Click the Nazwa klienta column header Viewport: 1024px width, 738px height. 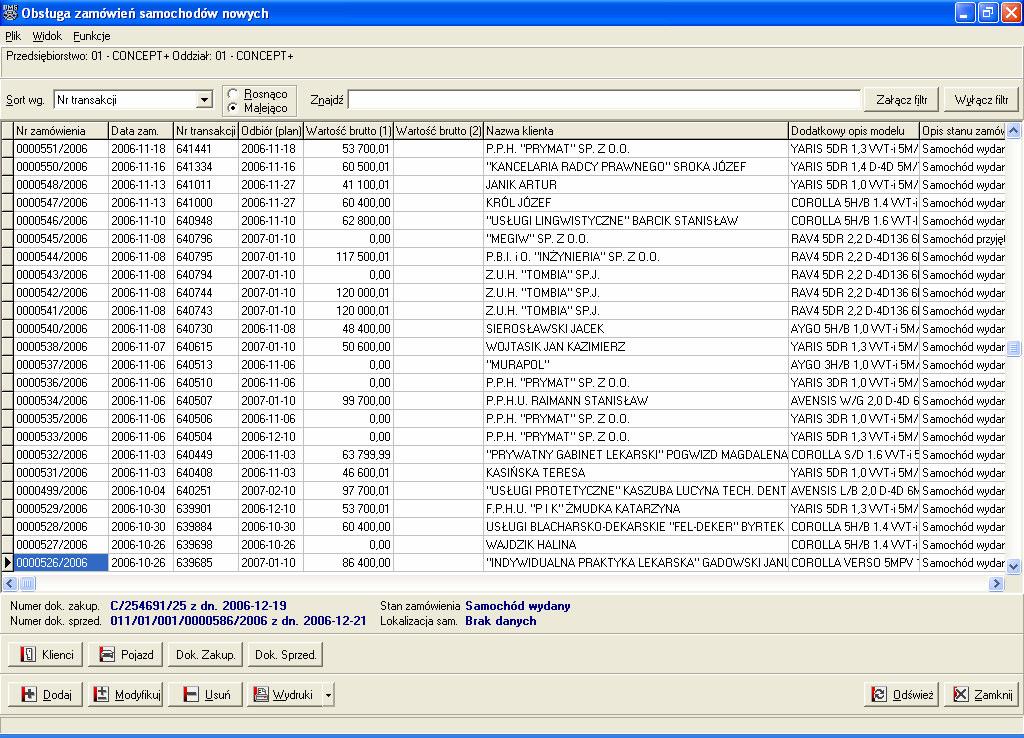tap(636, 131)
